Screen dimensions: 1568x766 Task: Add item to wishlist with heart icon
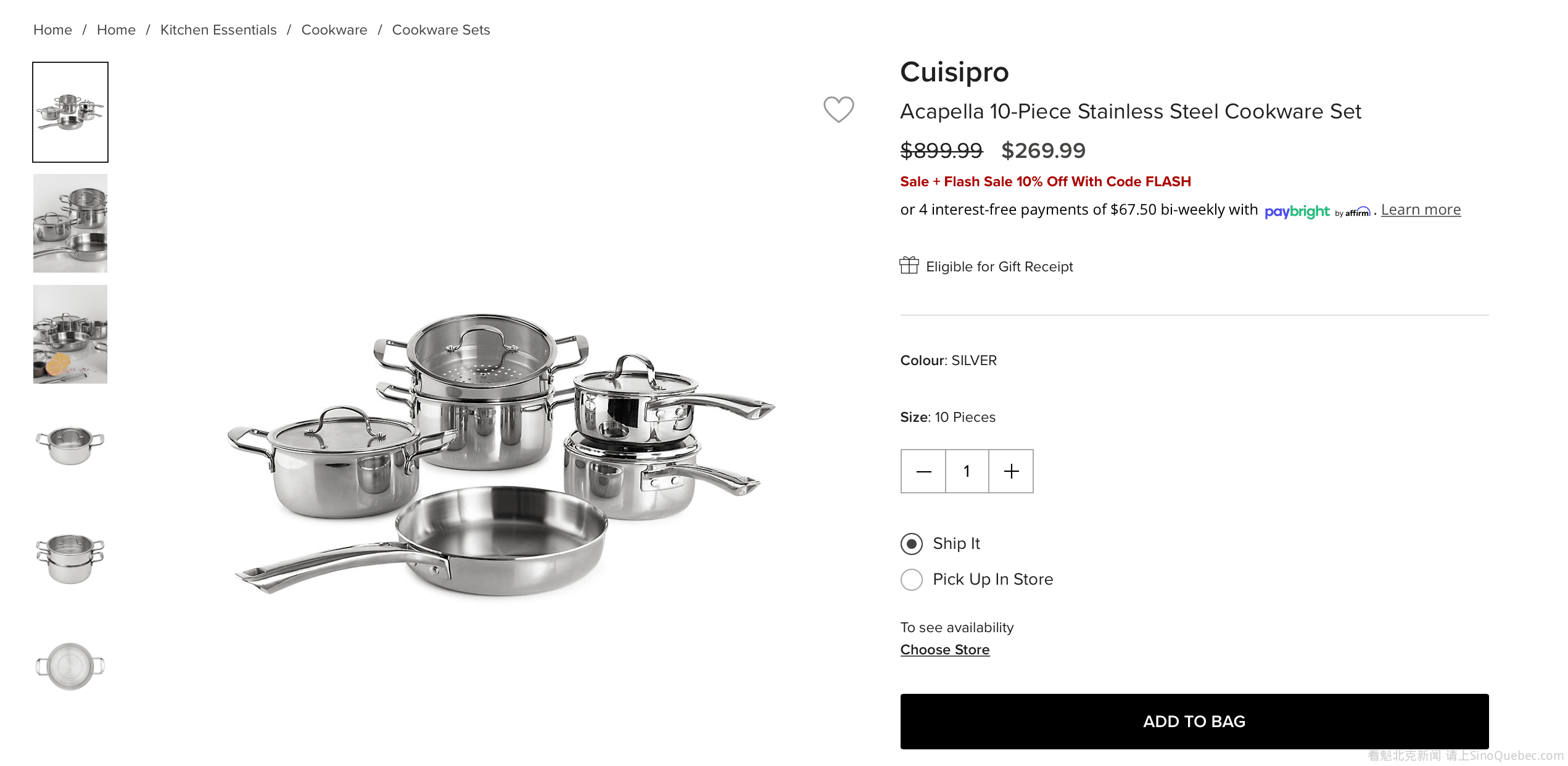click(838, 109)
